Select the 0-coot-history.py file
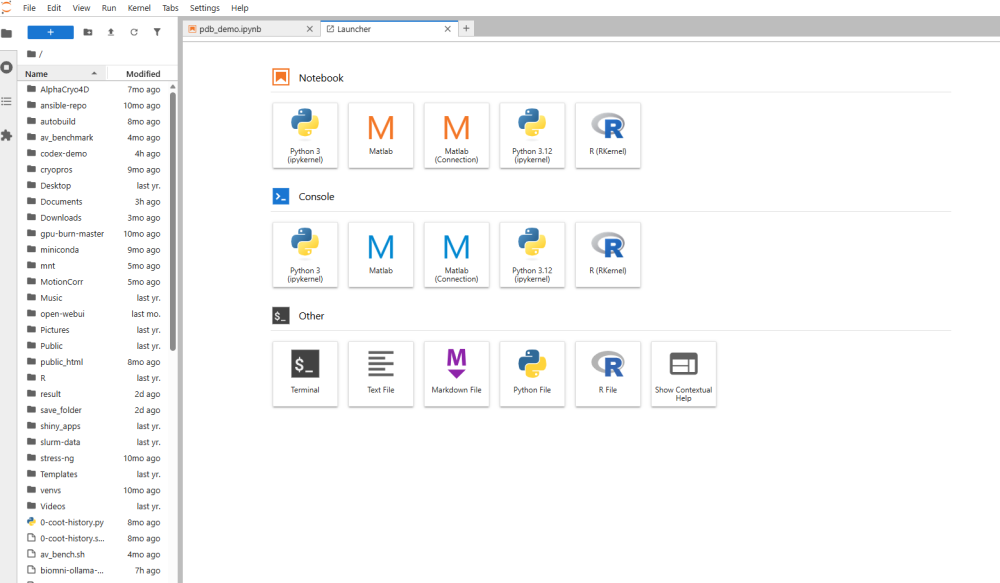 coord(93,522)
